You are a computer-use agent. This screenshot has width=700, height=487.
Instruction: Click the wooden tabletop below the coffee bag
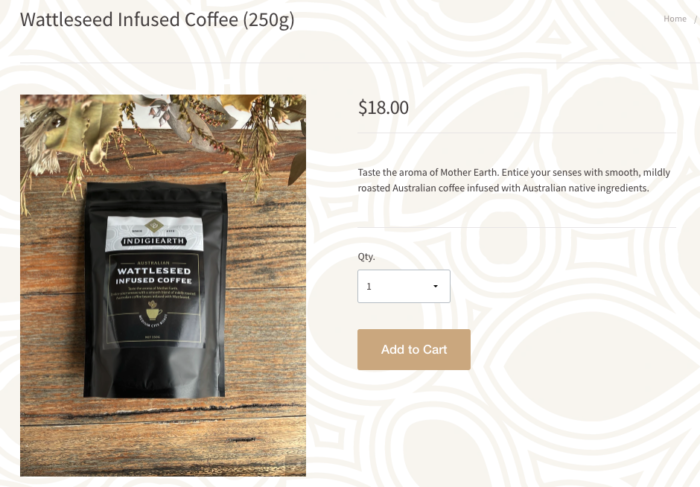pyautogui.click(x=163, y=437)
